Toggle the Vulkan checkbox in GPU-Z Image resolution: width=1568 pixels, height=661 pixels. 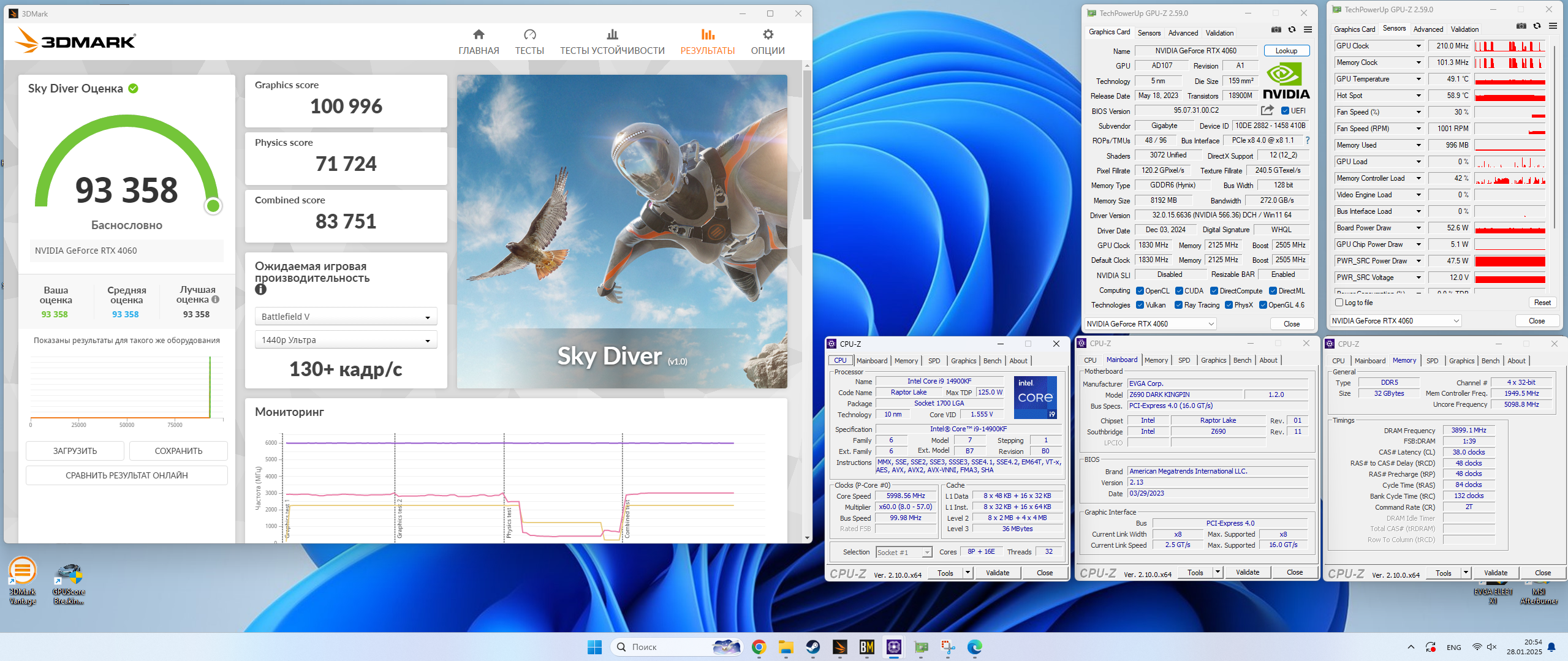click(1140, 305)
